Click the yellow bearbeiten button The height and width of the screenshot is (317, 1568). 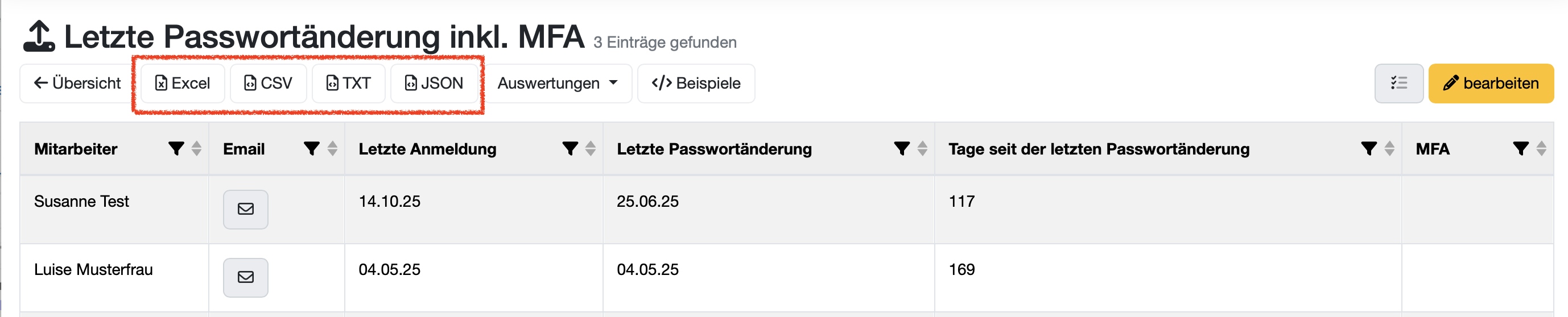pos(1490,83)
